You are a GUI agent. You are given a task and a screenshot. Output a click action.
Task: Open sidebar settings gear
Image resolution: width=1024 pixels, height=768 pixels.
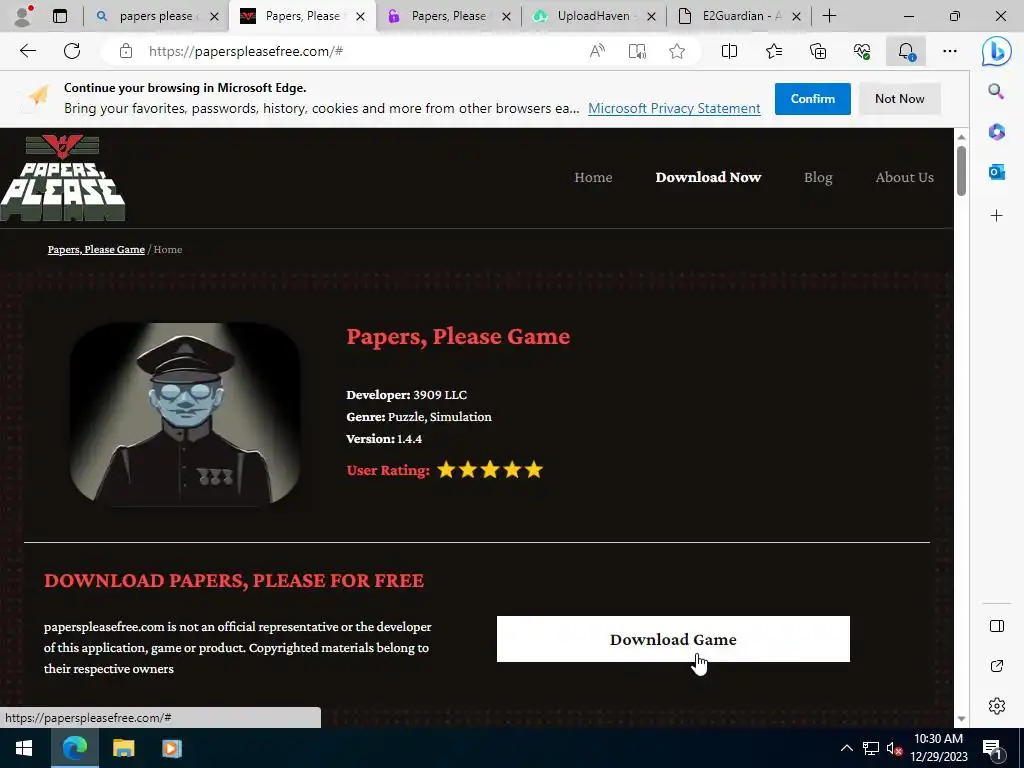click(x=997, y=706)
